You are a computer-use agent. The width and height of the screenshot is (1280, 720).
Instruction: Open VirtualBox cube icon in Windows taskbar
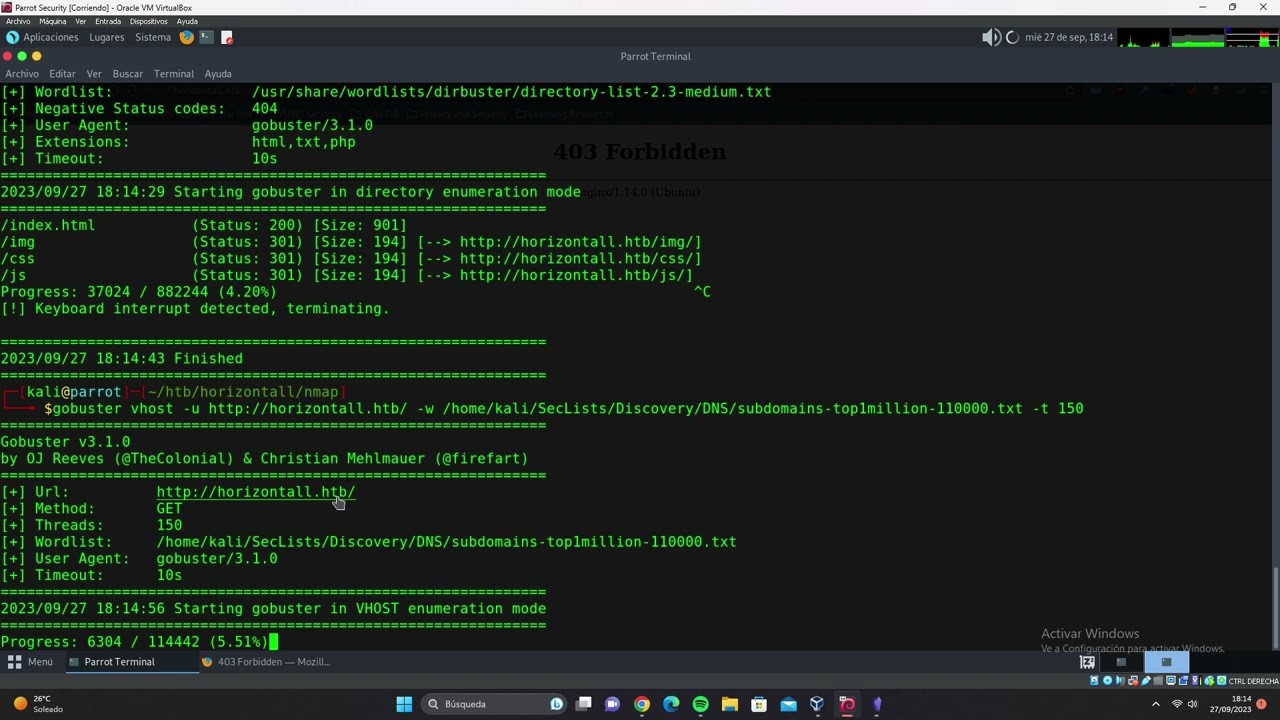click(817, 704)
